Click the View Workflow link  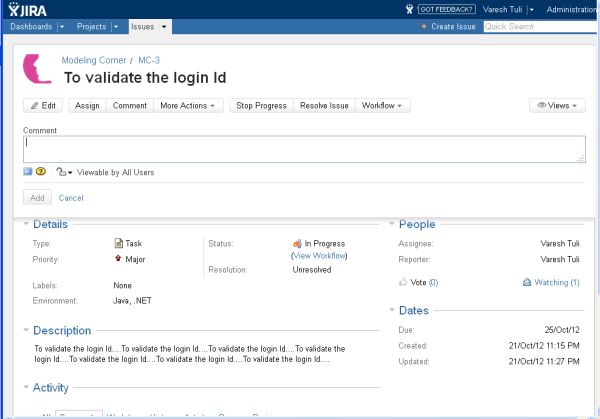point(319,256)
